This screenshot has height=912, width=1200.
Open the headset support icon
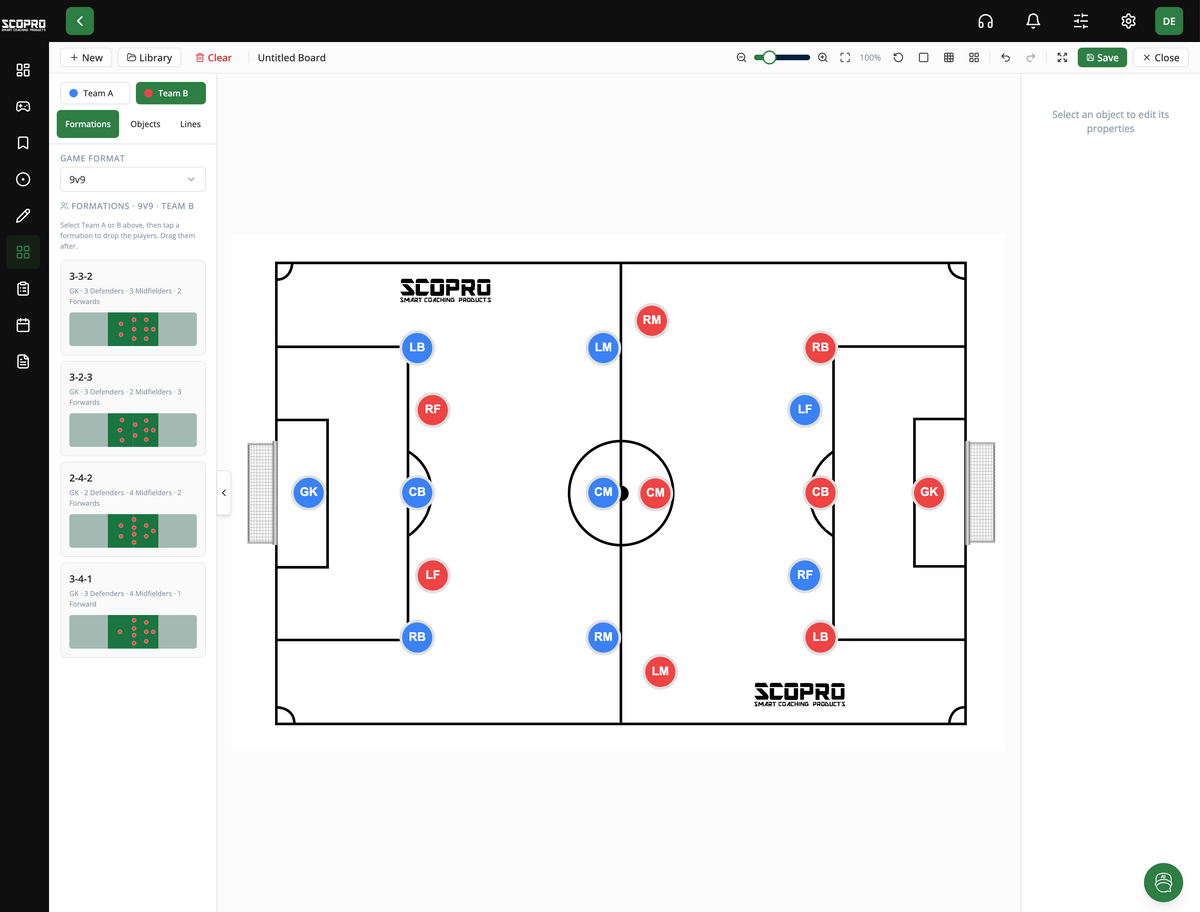pos(985,21)
